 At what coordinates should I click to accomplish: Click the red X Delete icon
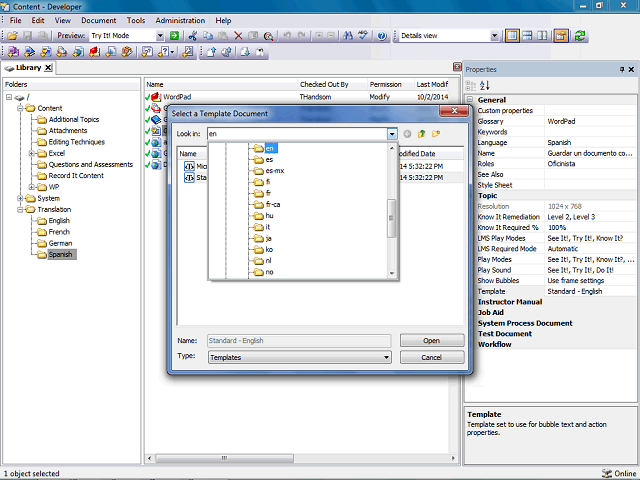click(x=238, y=36)
